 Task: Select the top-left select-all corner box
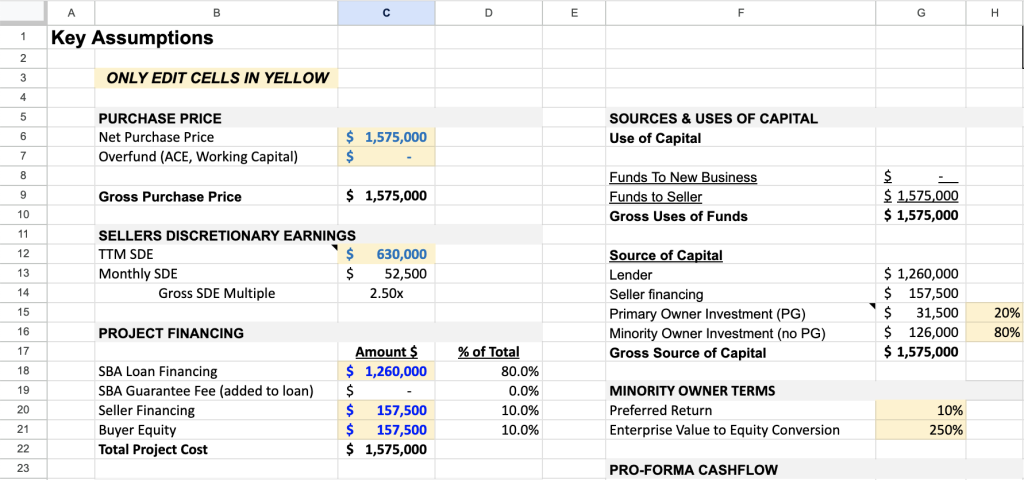point(24,12)
